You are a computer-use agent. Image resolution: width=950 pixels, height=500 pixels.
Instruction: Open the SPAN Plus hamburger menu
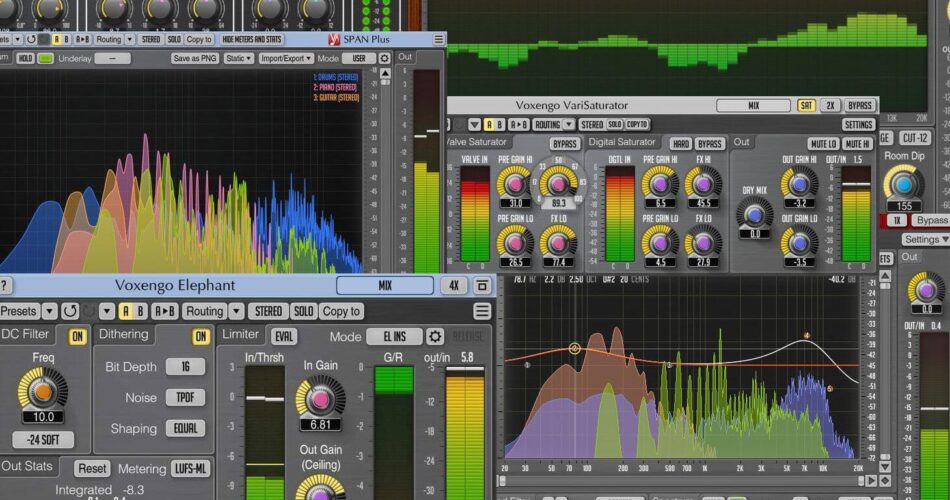[438, 40]
